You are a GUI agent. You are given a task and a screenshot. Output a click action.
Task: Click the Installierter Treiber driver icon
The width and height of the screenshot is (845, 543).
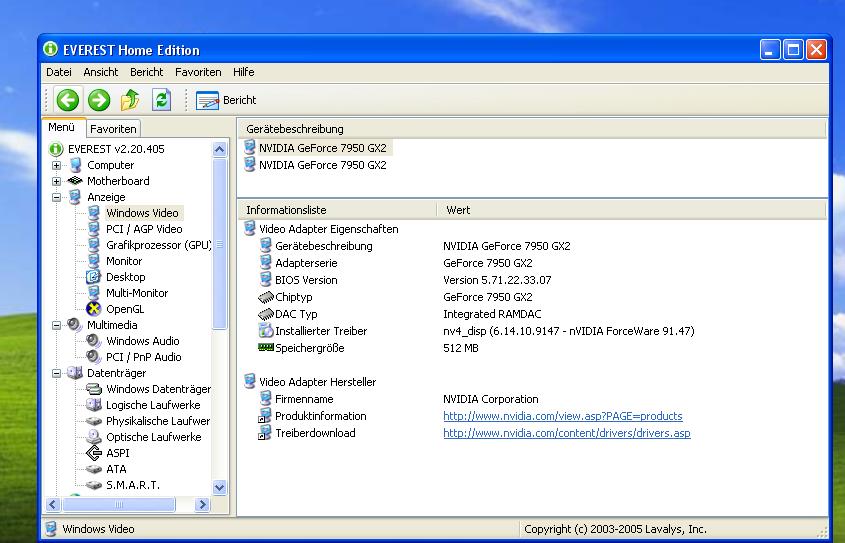[x=266, y=331]
